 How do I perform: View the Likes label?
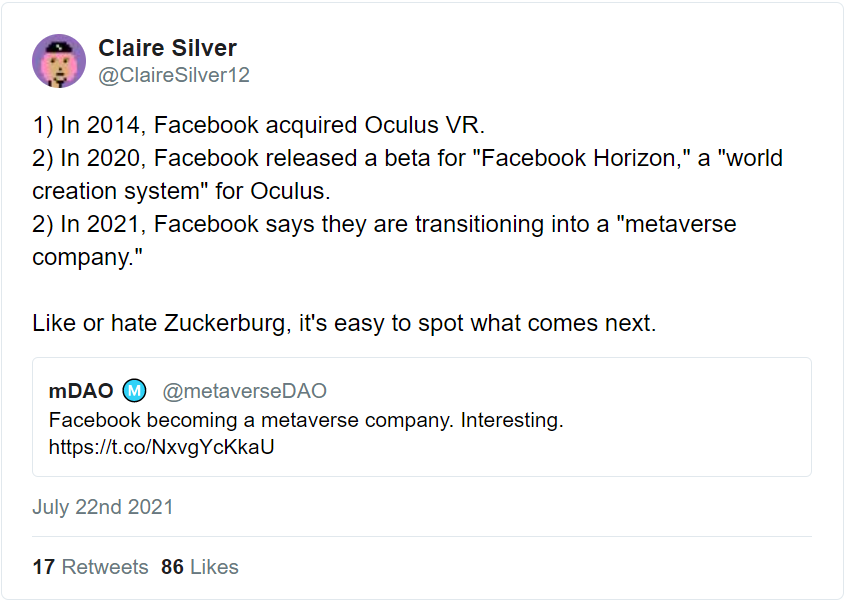(x=214, y=567)
